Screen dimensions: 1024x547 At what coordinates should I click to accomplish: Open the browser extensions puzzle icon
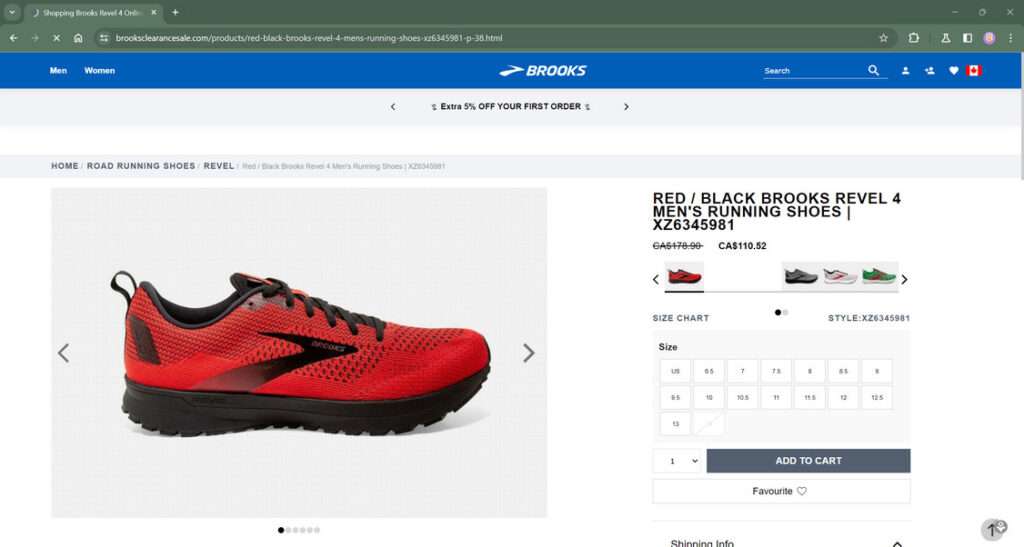(914, 38)
